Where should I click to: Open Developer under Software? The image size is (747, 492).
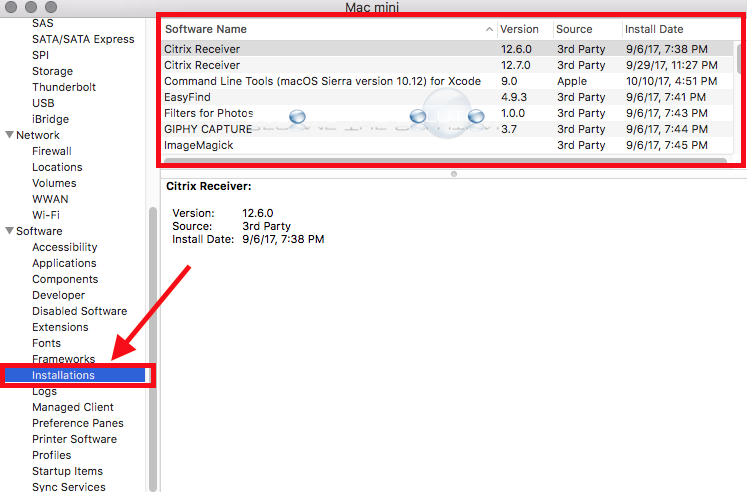point(59,295)
